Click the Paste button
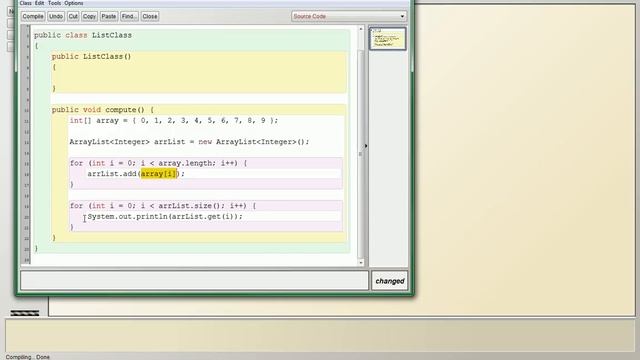This screenshot has height=360, width=640. (x=109, y=16)
